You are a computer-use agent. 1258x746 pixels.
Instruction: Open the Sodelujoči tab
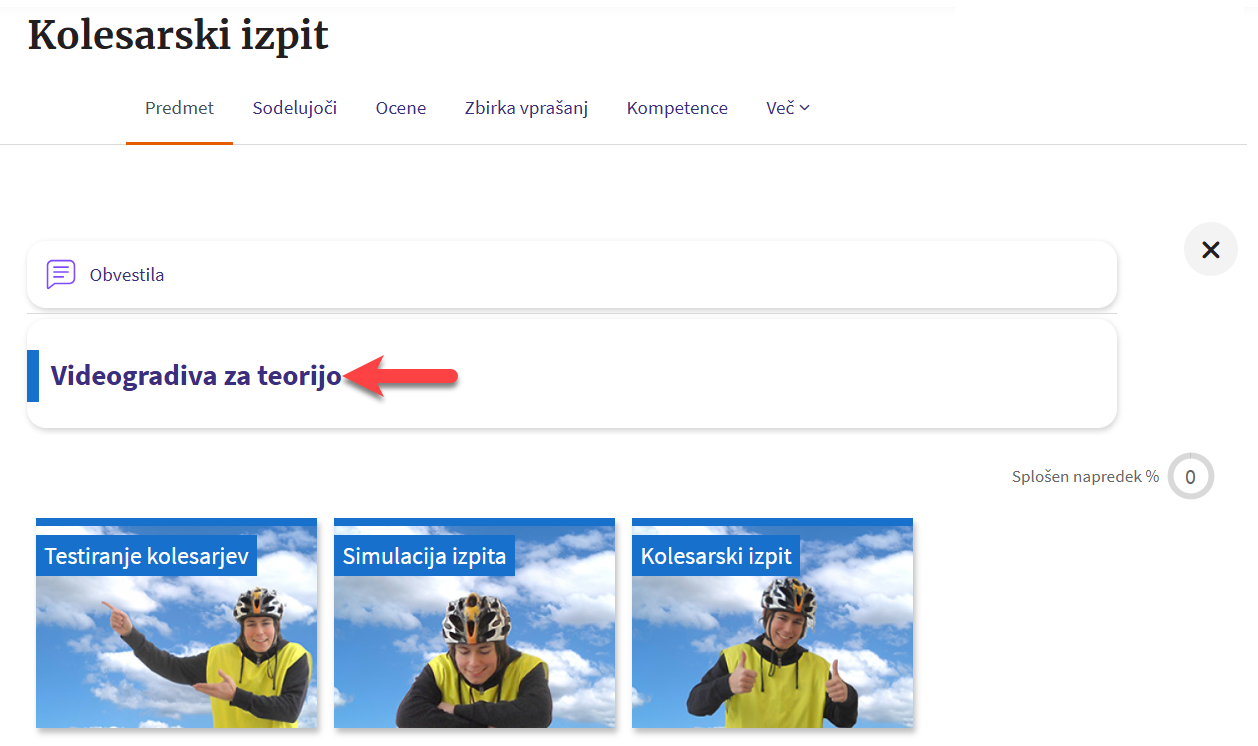pos(294,108)
